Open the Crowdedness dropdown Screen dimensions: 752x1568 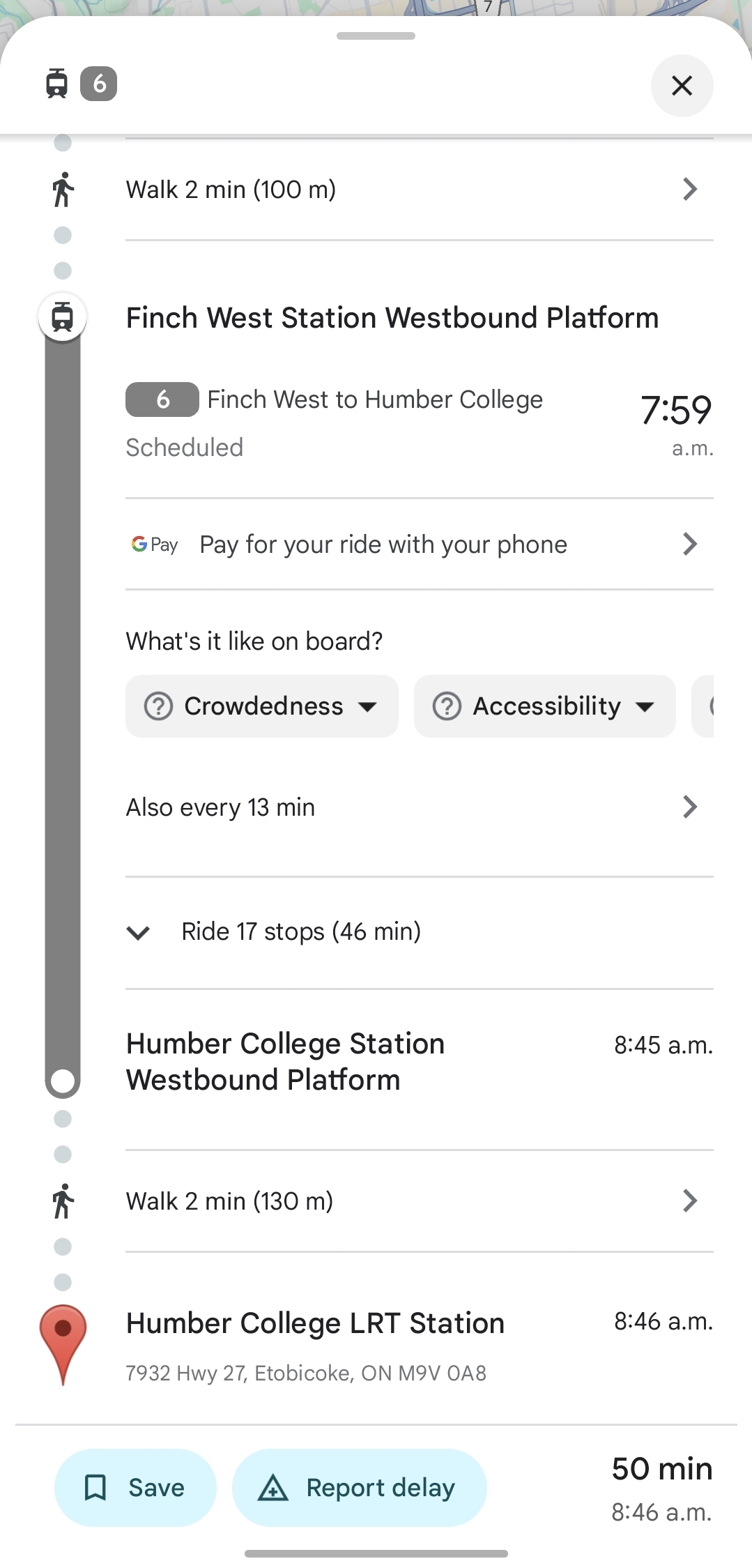point(261,706)
